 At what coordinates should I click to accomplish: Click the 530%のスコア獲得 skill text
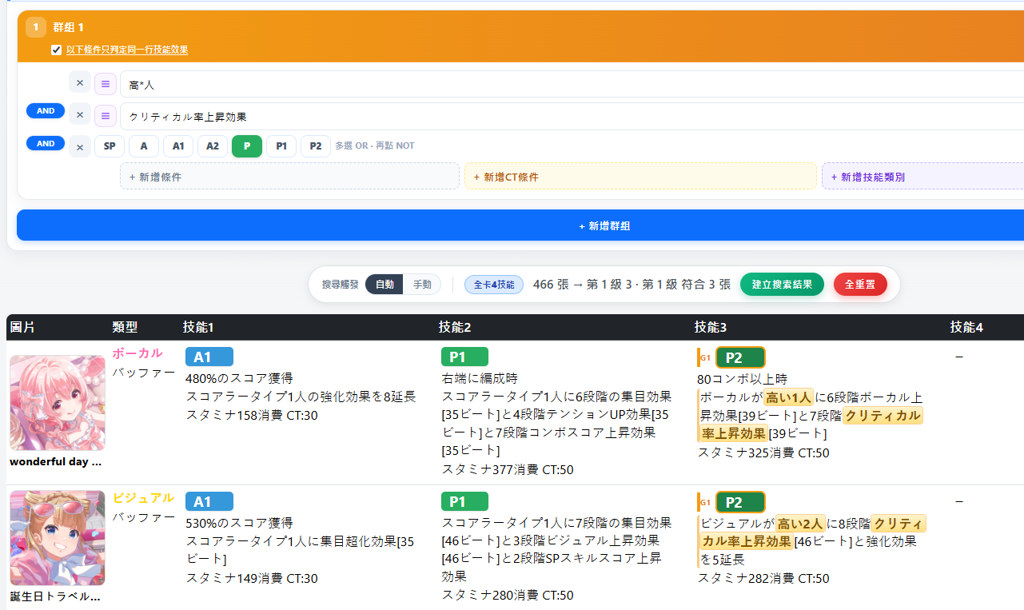239,523
